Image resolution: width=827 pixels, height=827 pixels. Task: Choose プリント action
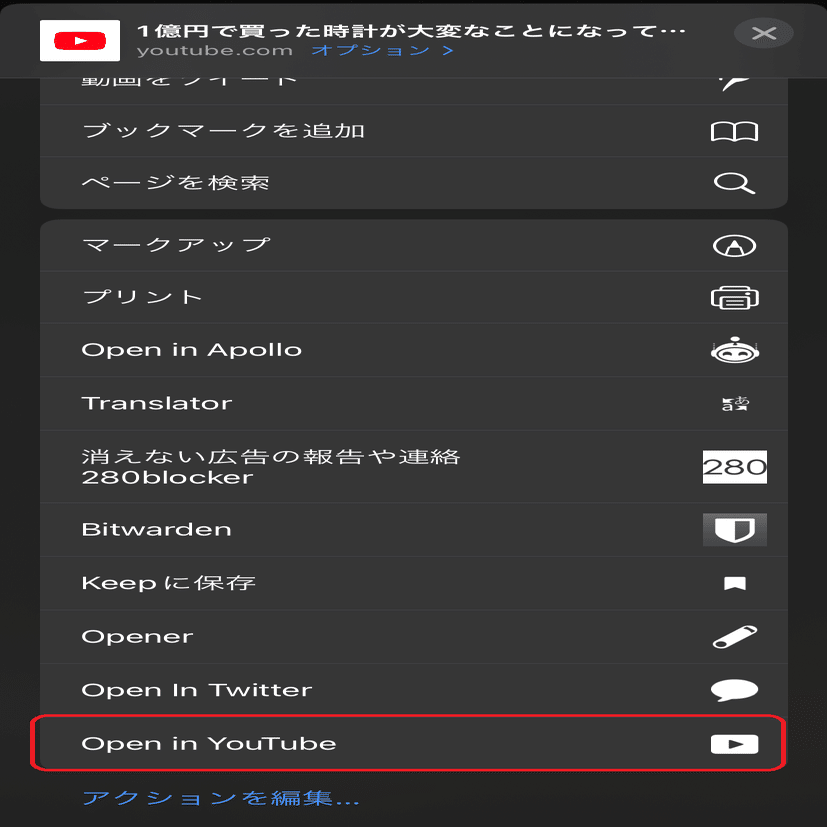click(414, 297)
